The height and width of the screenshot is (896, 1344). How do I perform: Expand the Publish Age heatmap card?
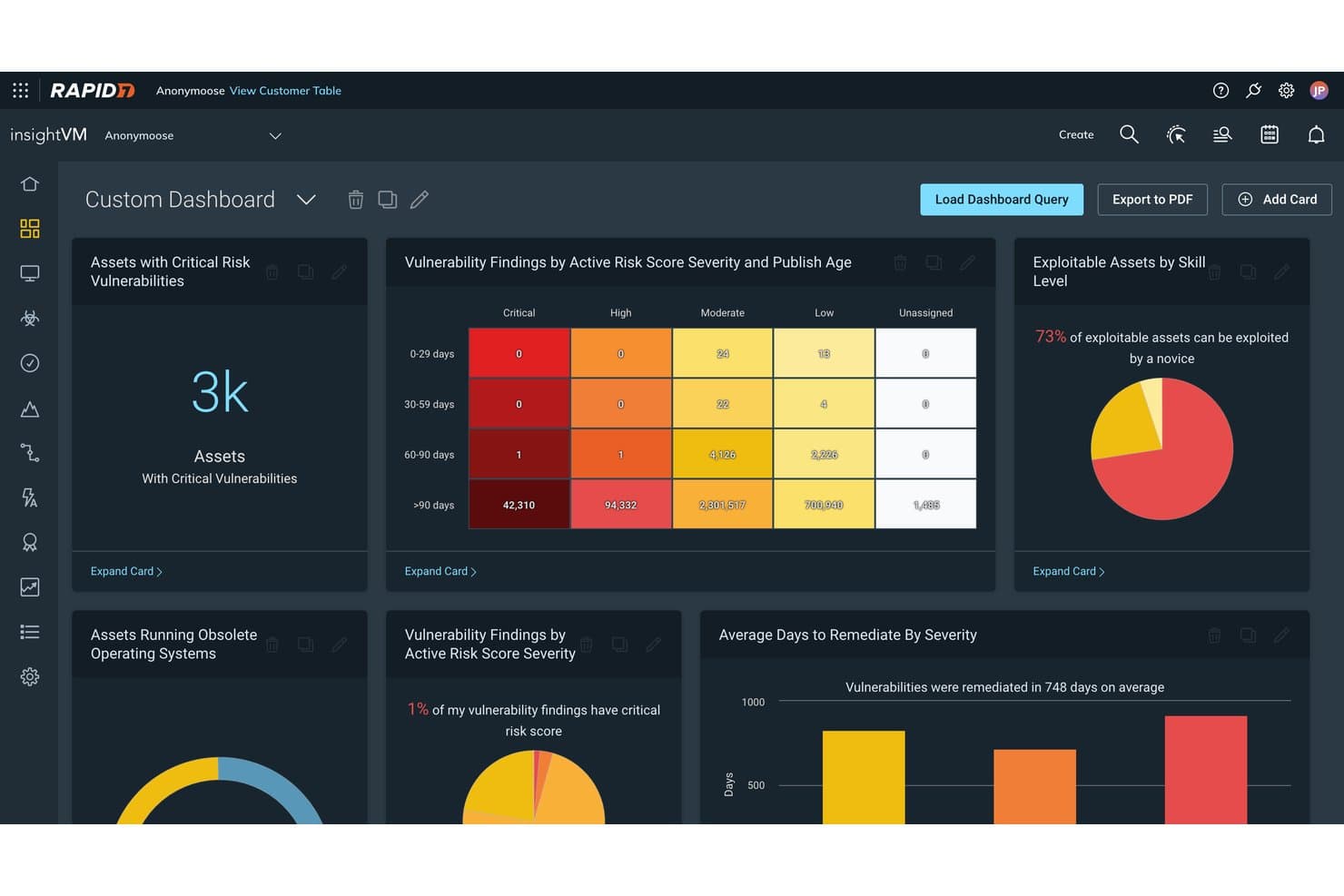pos(440,571)
